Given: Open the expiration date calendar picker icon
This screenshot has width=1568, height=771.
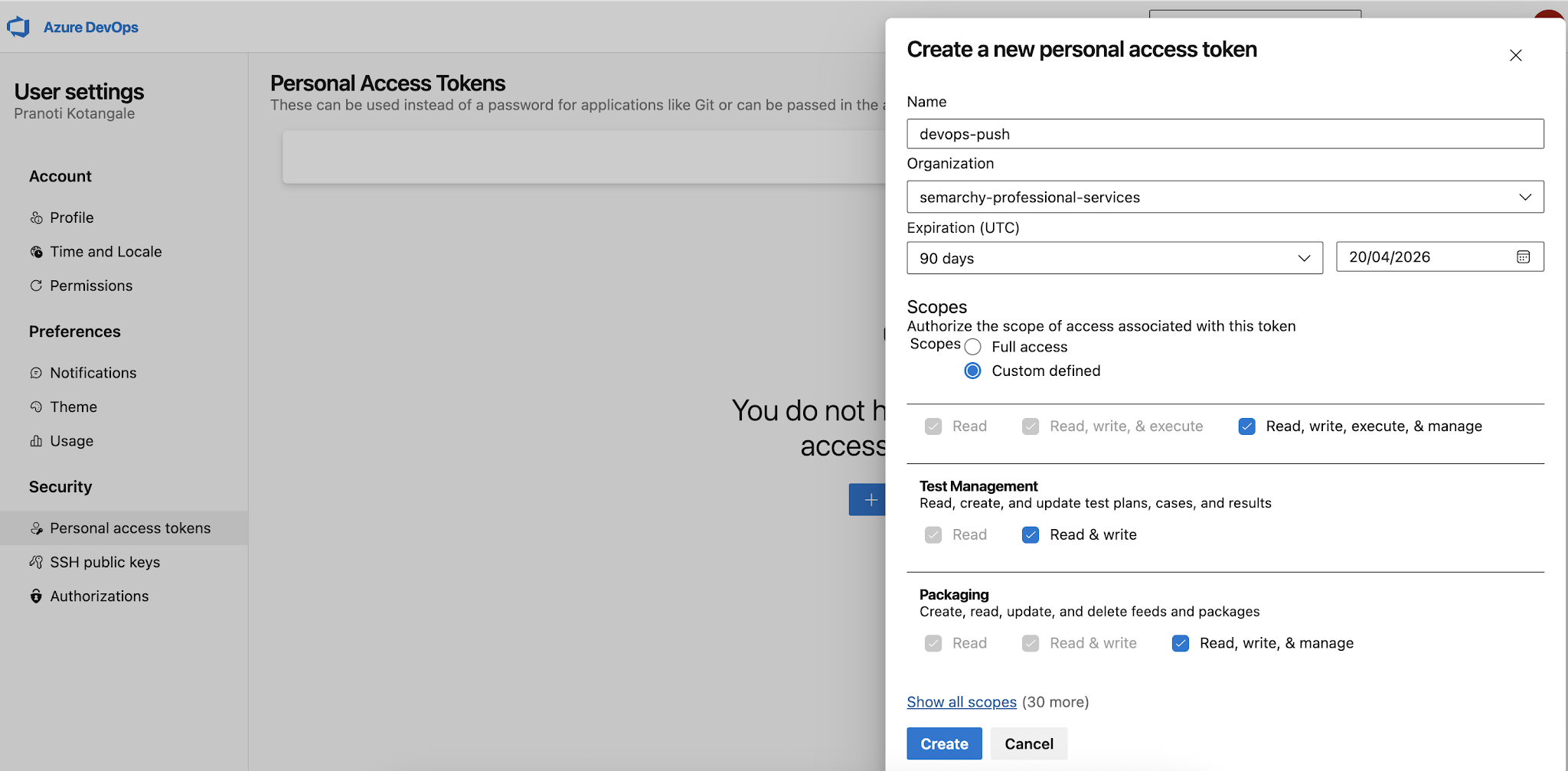Looking at the screenshot, I should point(1523,257).
